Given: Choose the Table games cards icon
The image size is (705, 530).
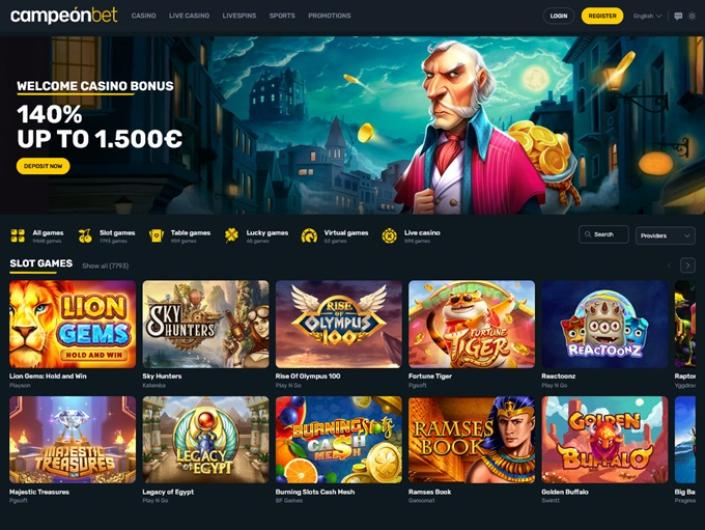Looking at the screenshot, I should tap(156, 236).
